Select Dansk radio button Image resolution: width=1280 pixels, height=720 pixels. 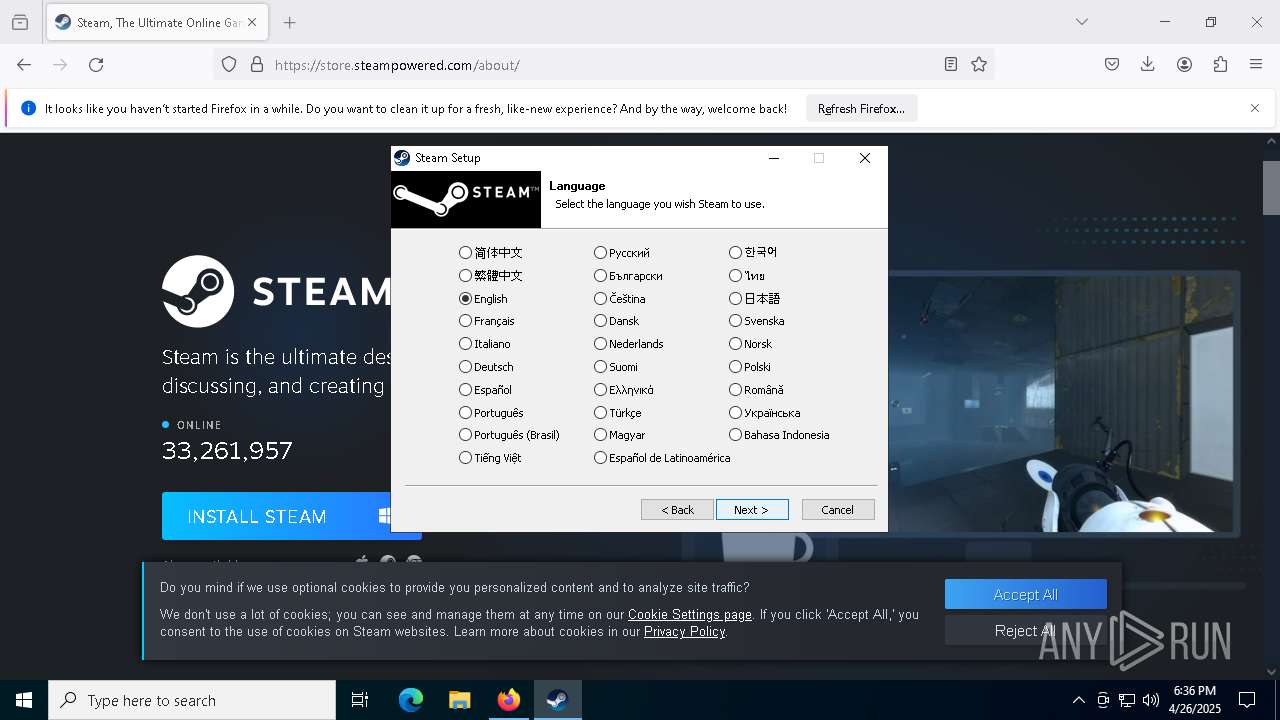pyautogui.click(x=616, y=321)
